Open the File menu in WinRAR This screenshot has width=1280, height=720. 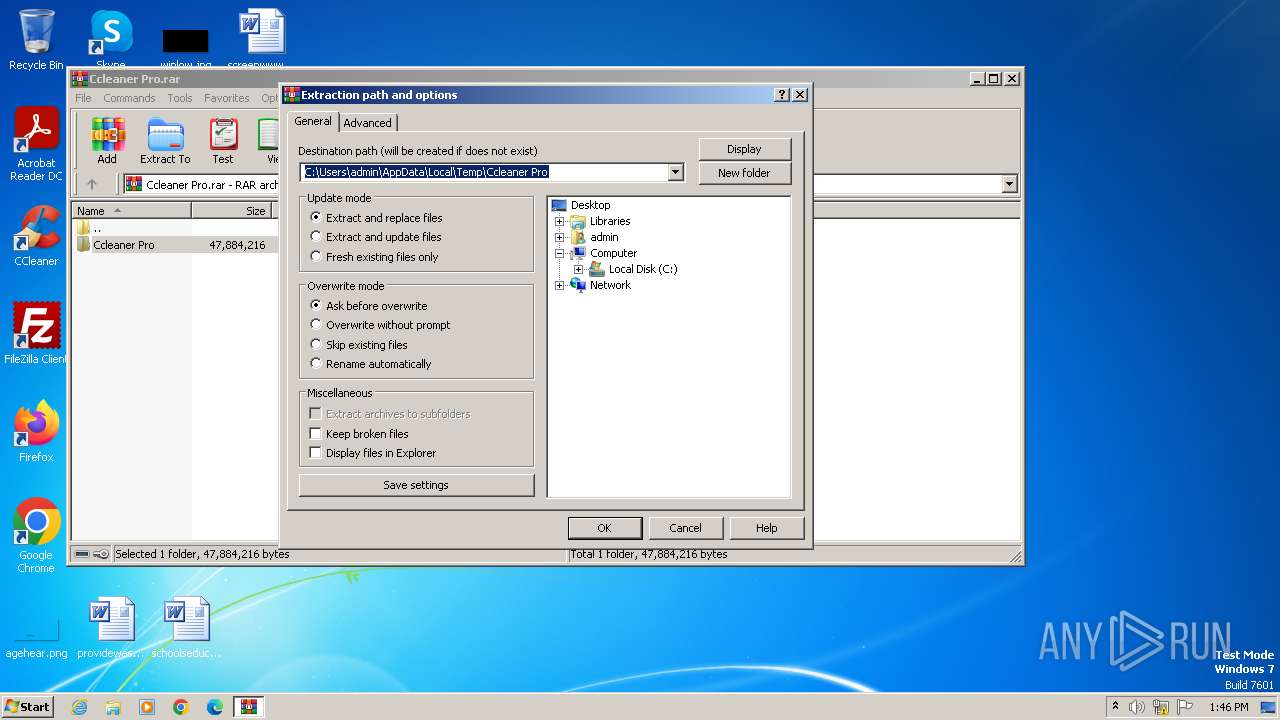(x=83, y=98)
